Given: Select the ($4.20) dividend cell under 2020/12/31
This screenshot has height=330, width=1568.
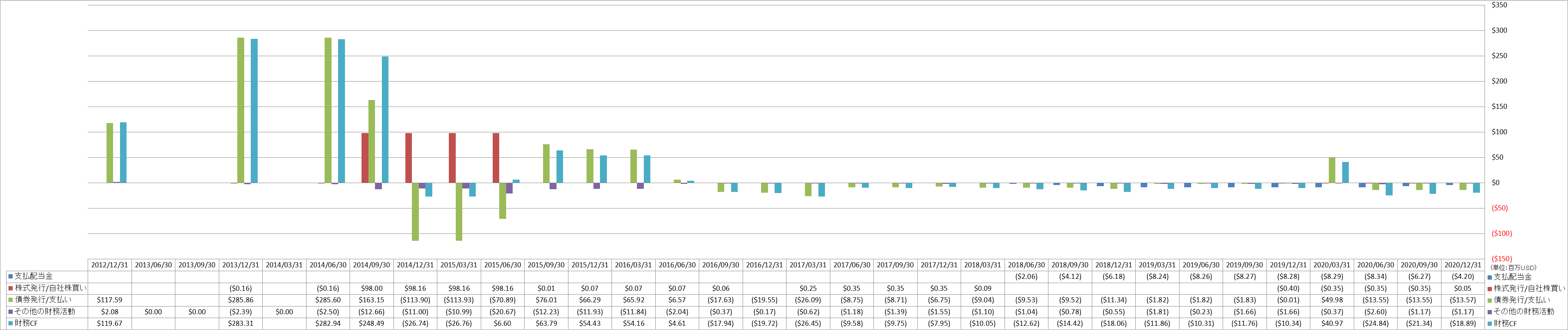Looking at the screenshot, I should (1463, 277).
